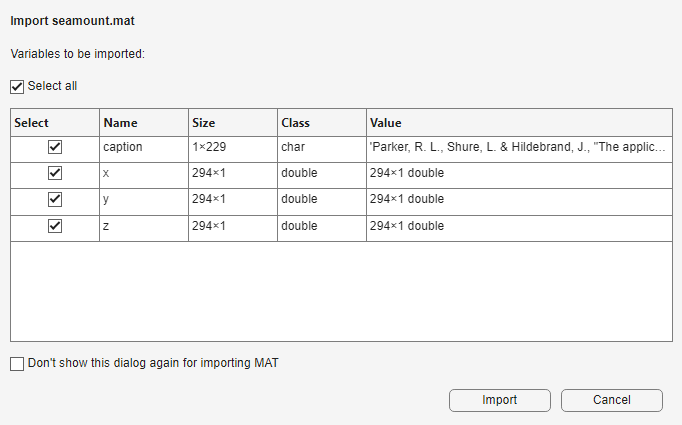Uncheck the x variable checkbox

point(55,173)
